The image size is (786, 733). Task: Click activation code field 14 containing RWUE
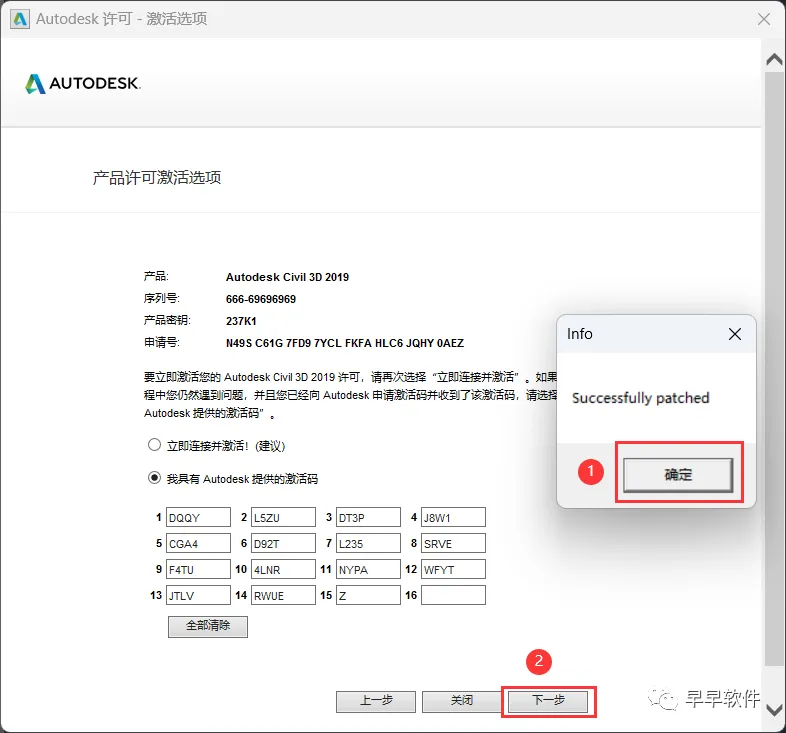click(x=283, y=596)
